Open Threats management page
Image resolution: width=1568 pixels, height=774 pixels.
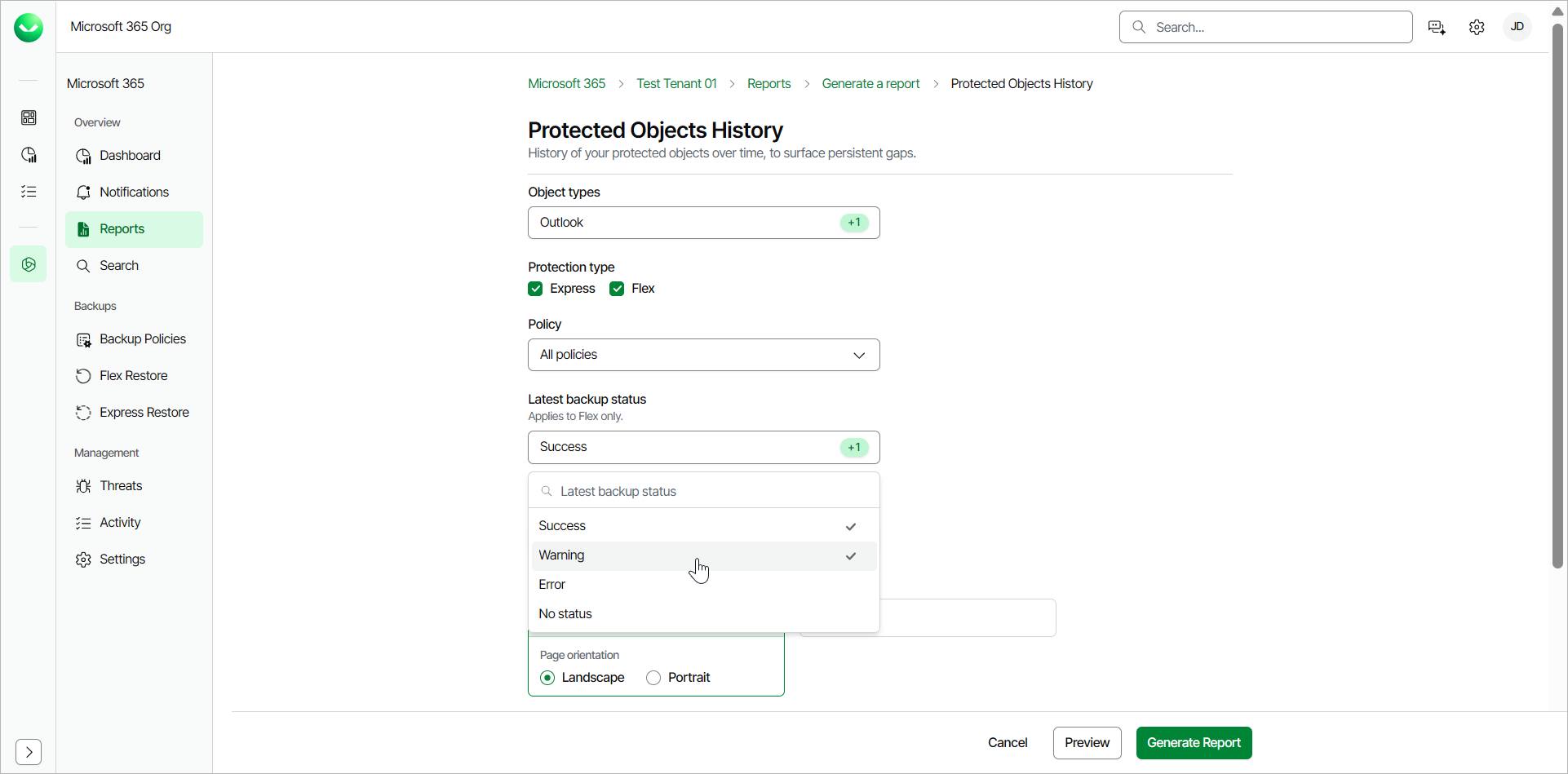tap(134, 486)
